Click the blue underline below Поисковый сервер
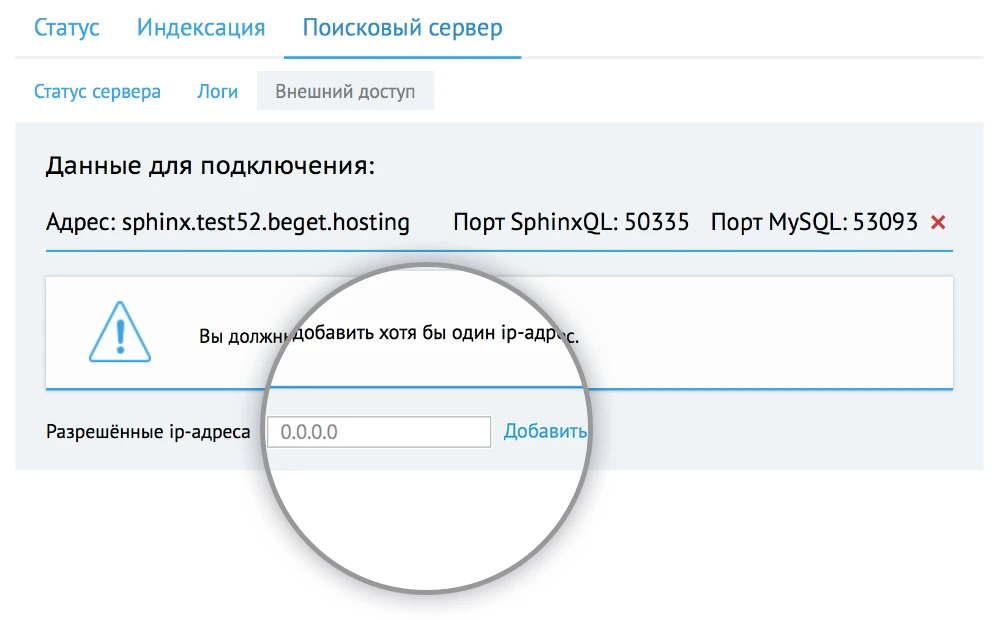The image size is (1000, 620). pyautogui.click(x=402, y=55)
